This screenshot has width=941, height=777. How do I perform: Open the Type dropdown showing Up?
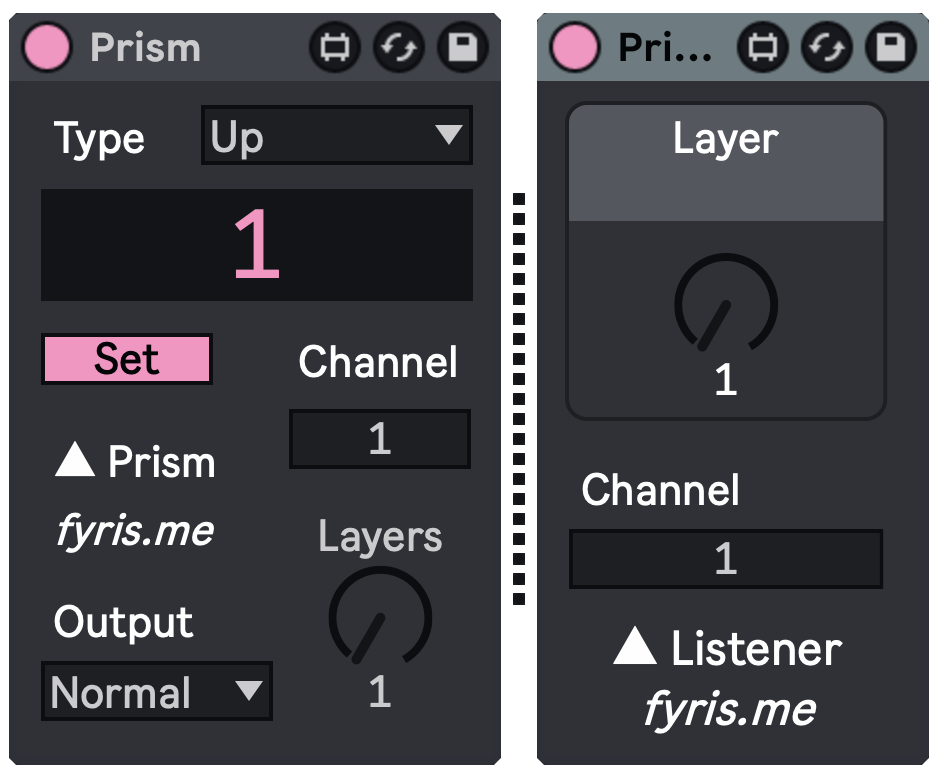336,137
